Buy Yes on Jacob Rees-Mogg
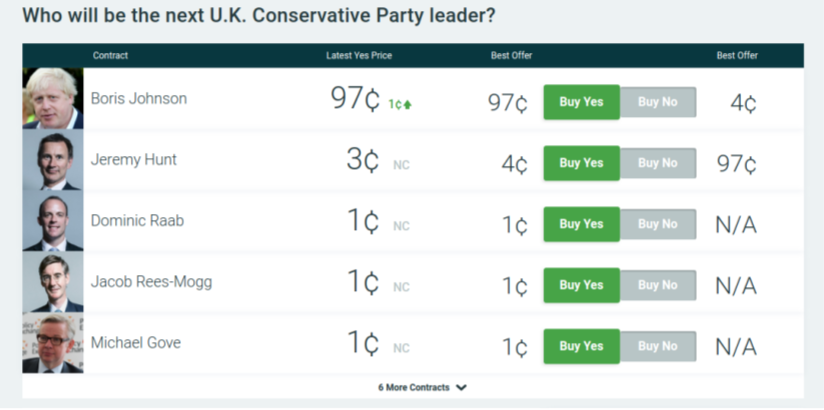Screen dimensions: 824x410 click(x=581, y=285)
